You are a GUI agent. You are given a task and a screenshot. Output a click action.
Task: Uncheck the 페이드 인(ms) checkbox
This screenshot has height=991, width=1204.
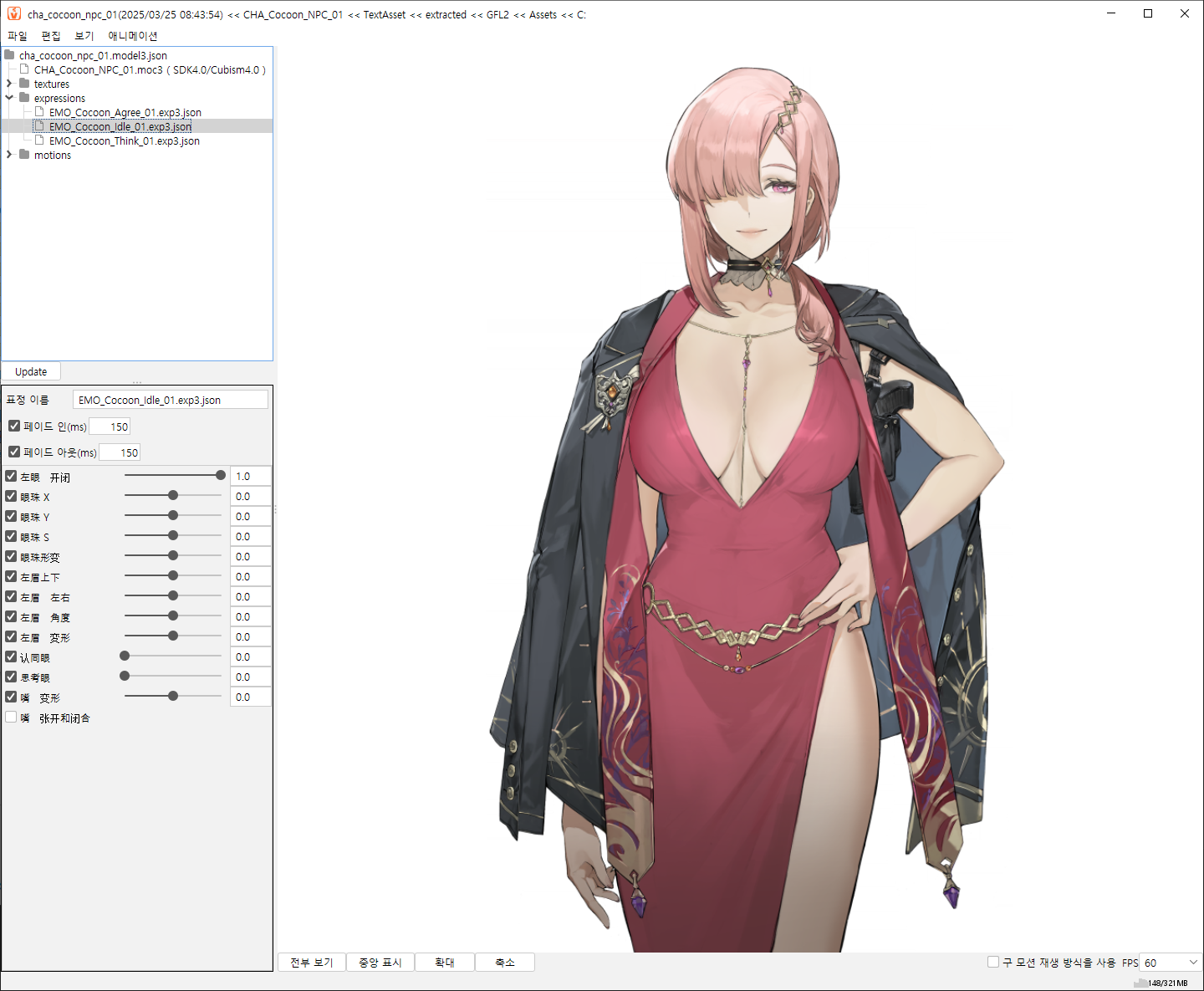pos(14,426)
